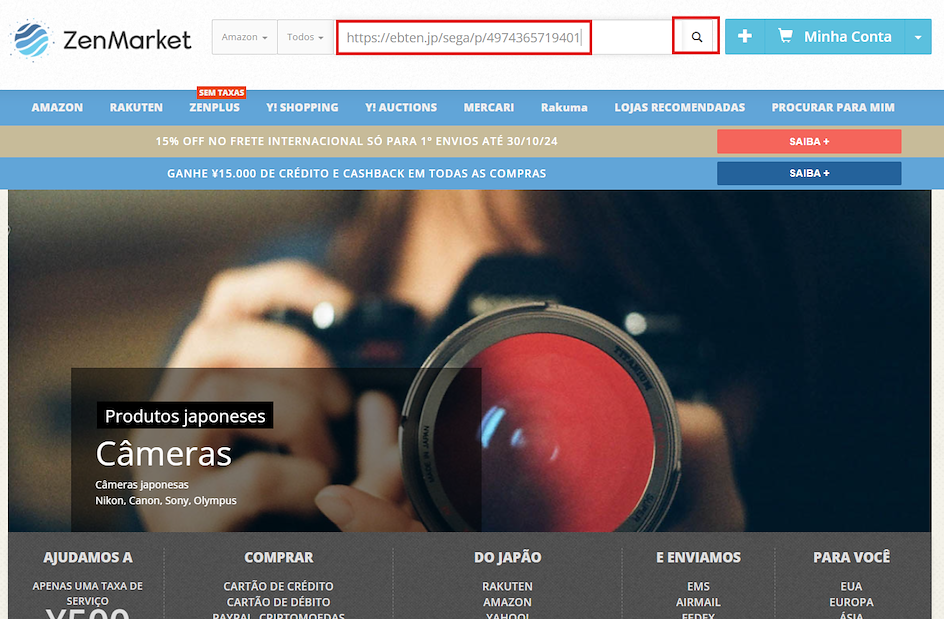Open the ZENPLUS menu item
The image size is (944, 619).
coord(214,107)
